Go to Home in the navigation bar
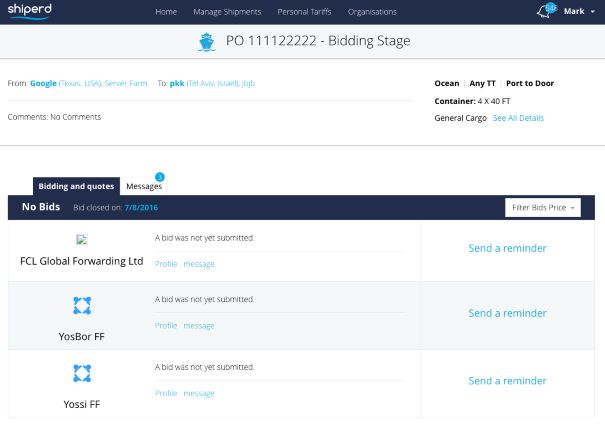Screen dimensions: 605x432 coord(166,12)
